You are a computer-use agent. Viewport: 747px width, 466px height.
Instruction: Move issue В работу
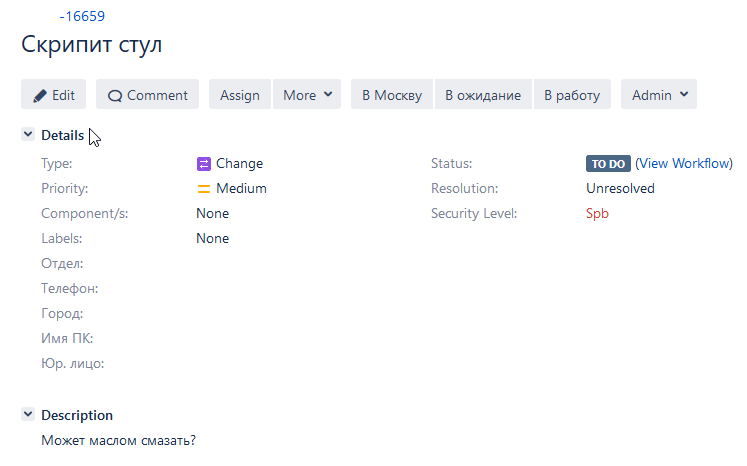[x=572, y=94]
